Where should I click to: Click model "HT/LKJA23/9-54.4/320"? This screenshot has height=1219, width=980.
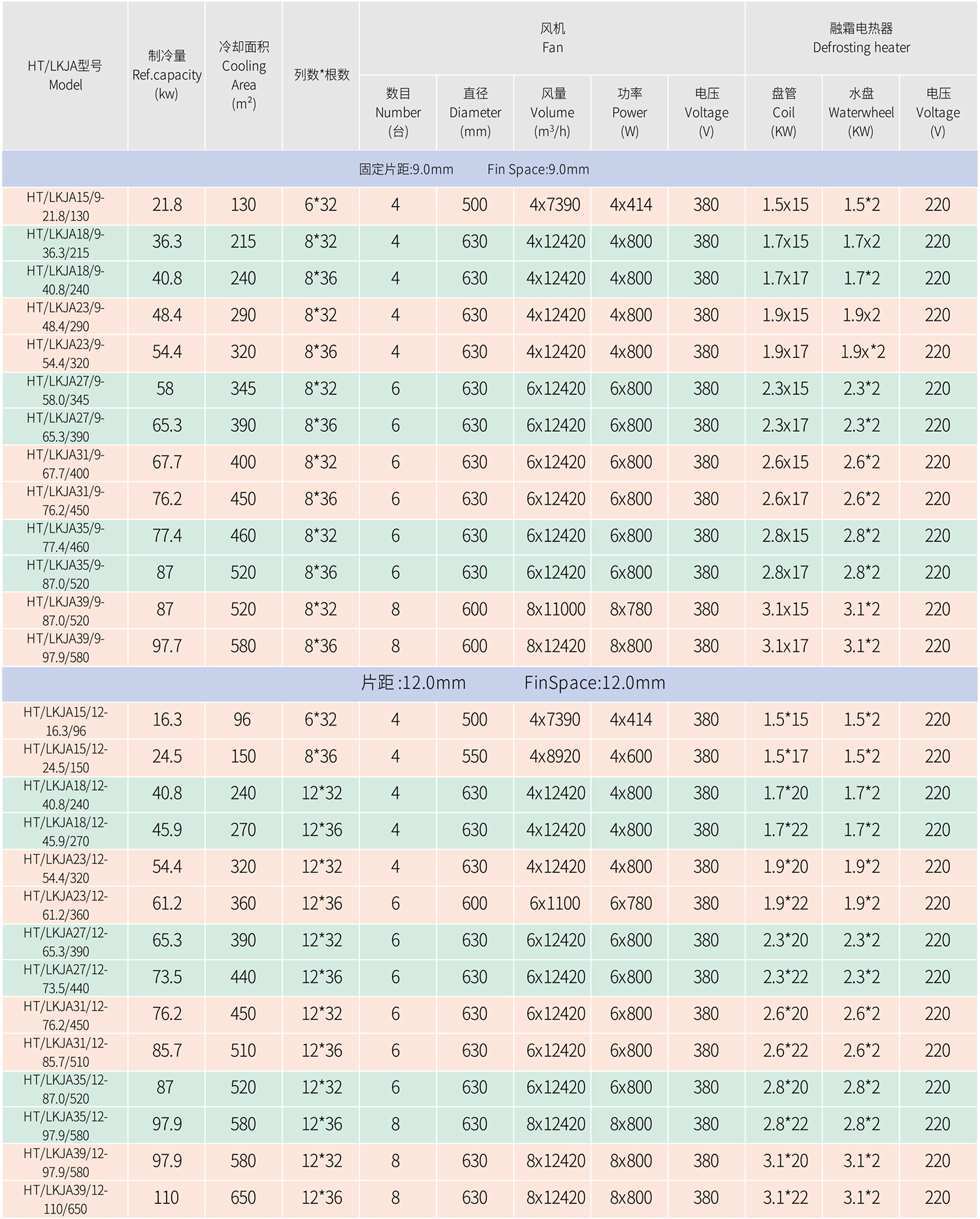[65, 353]
